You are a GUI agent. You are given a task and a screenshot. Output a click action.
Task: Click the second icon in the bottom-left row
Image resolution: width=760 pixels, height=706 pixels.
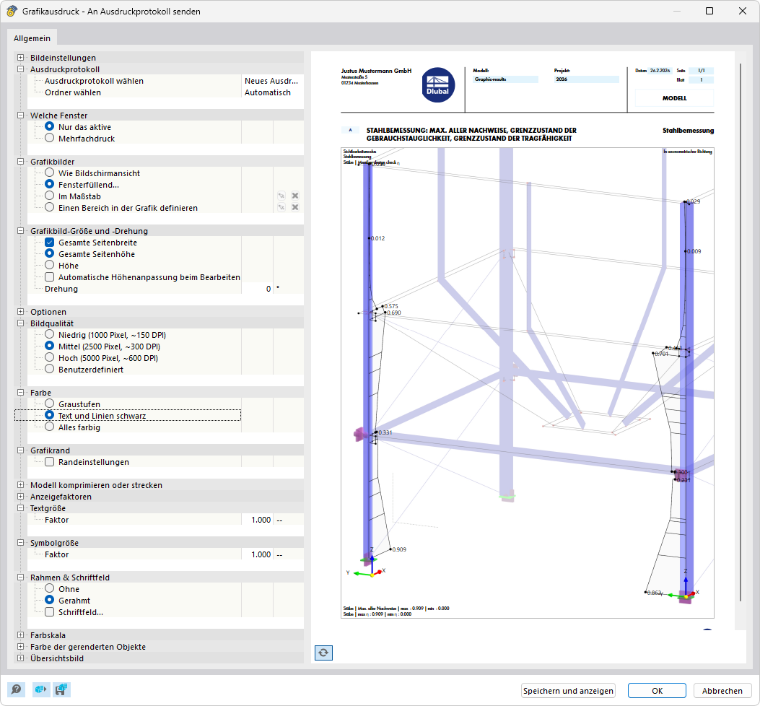[41, 689]
